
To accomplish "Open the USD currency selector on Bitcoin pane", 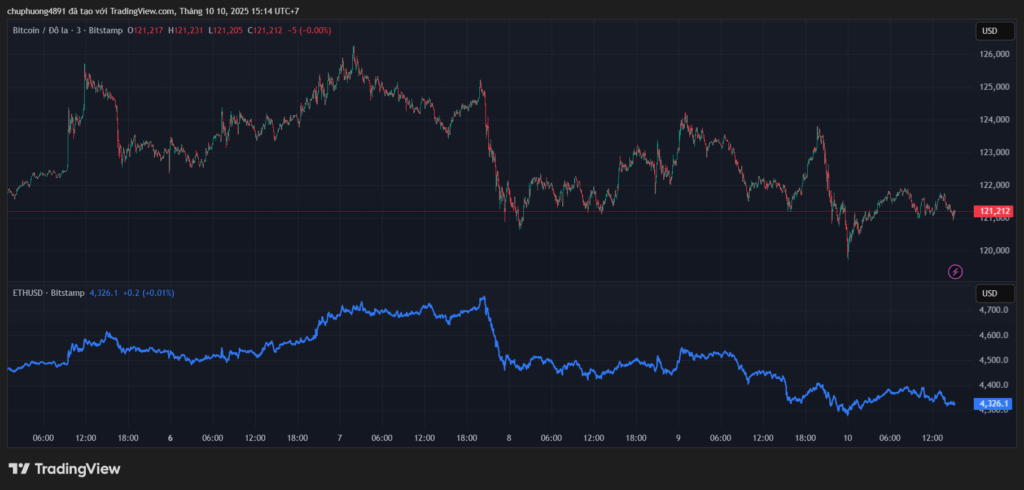I will click(989, 31).
